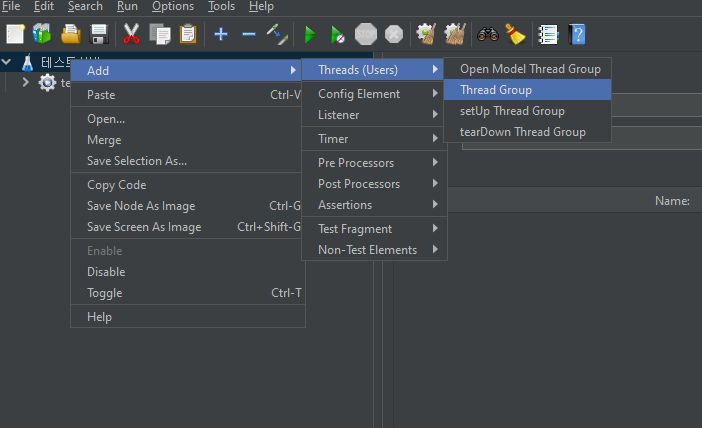Screen dimensions: 702x428
Task: Select Open... in context menu
Action: [188, 119]
